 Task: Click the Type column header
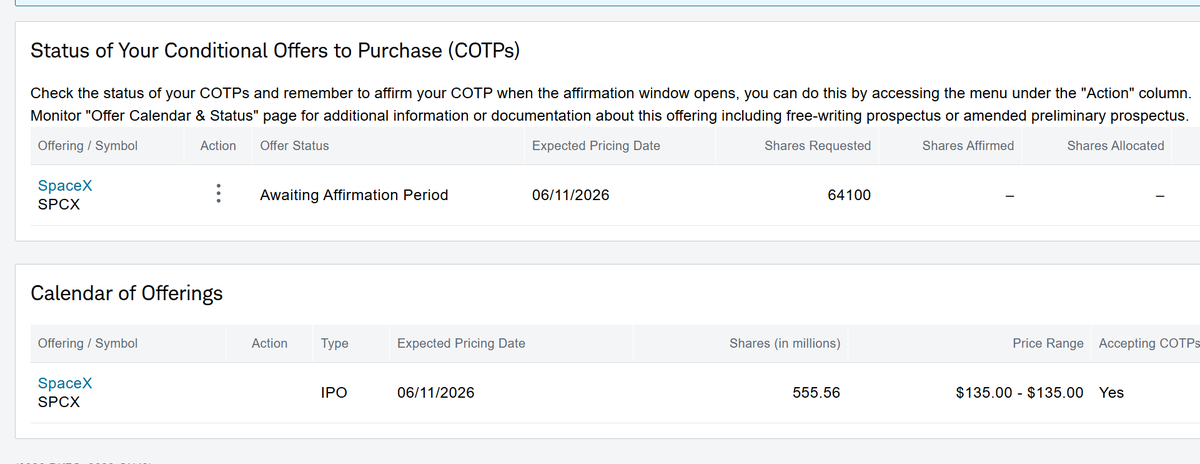334,343
